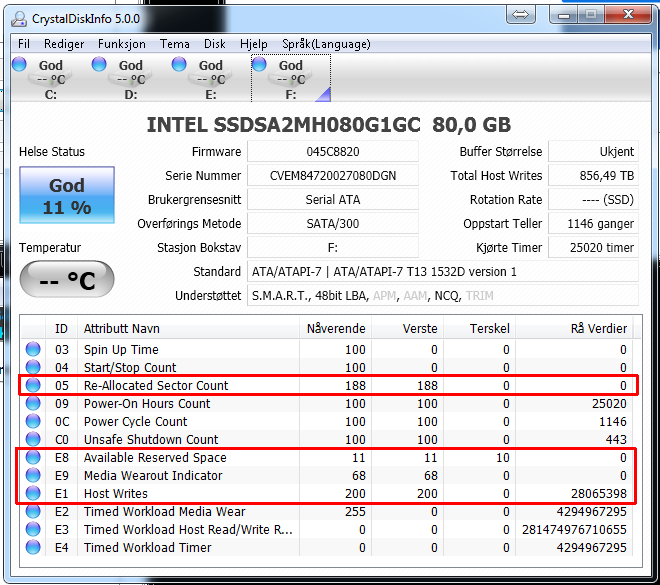
Task: Click the Stasjon Bokstav F: field
Action: click(x=333, y=247)
